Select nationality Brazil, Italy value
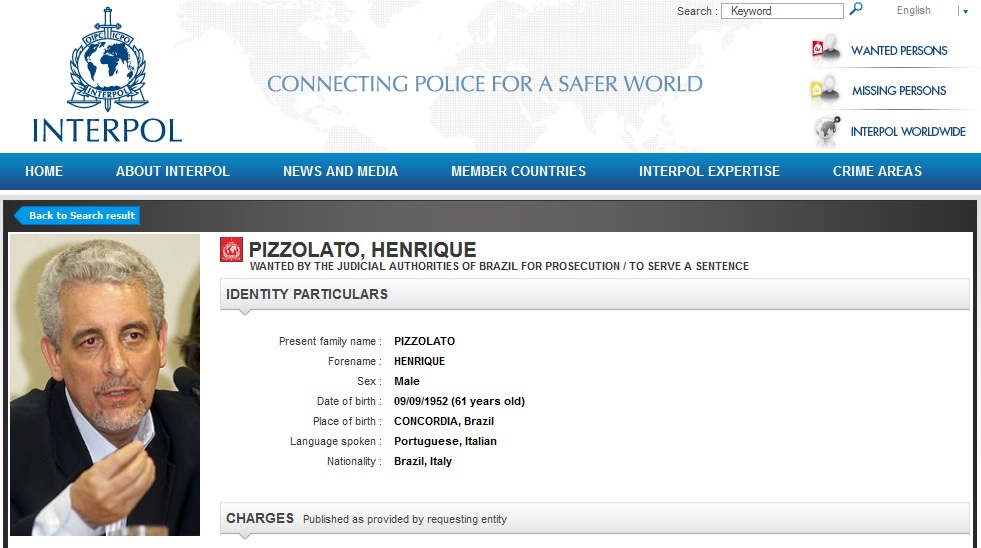Image resolution: width=981 pixels, height=548 pixels. click(423, 462)
